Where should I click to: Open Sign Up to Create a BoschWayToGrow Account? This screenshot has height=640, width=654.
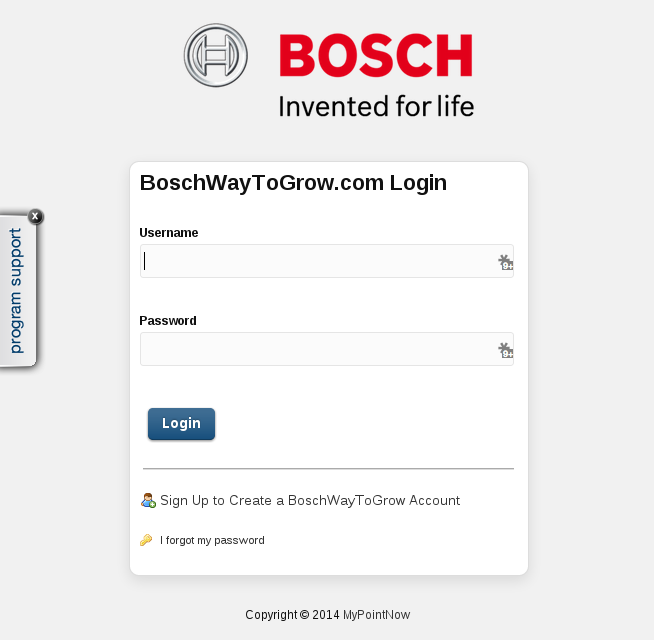(x=310, y=500)
